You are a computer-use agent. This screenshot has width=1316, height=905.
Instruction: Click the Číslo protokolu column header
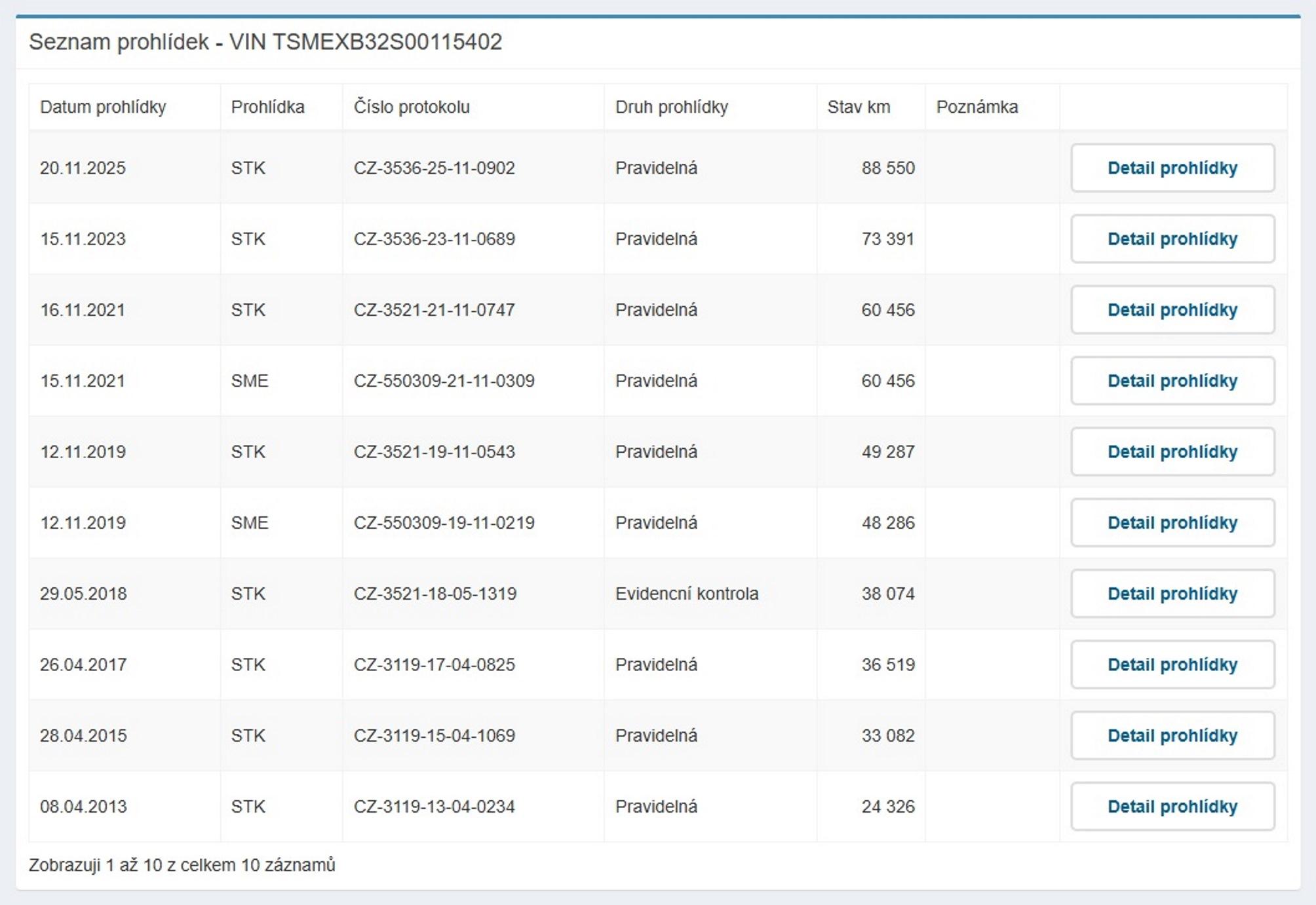coord(412,107)
